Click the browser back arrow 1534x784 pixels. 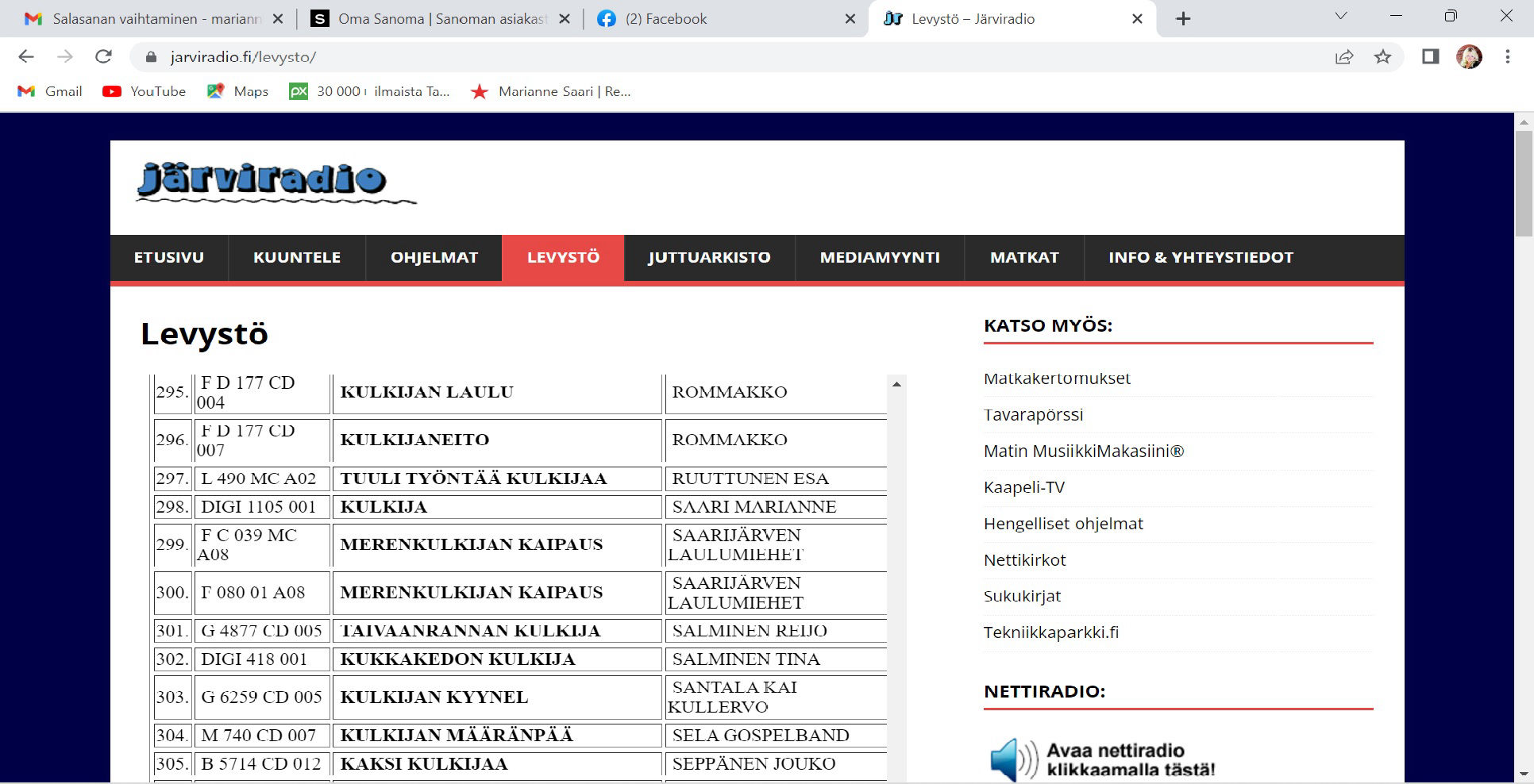26,56
